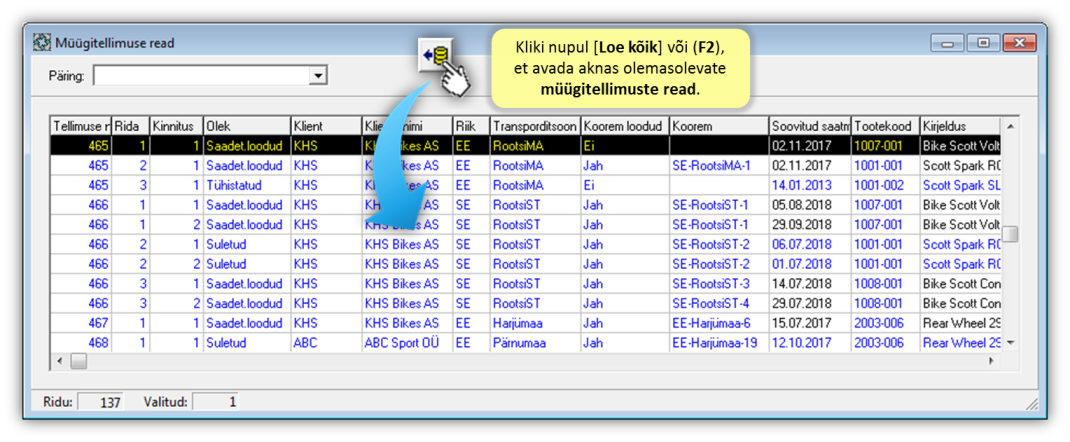Click inside the Päring combo box field
The height and width of the screenshot is (442, 1070).
coord(200,76)
